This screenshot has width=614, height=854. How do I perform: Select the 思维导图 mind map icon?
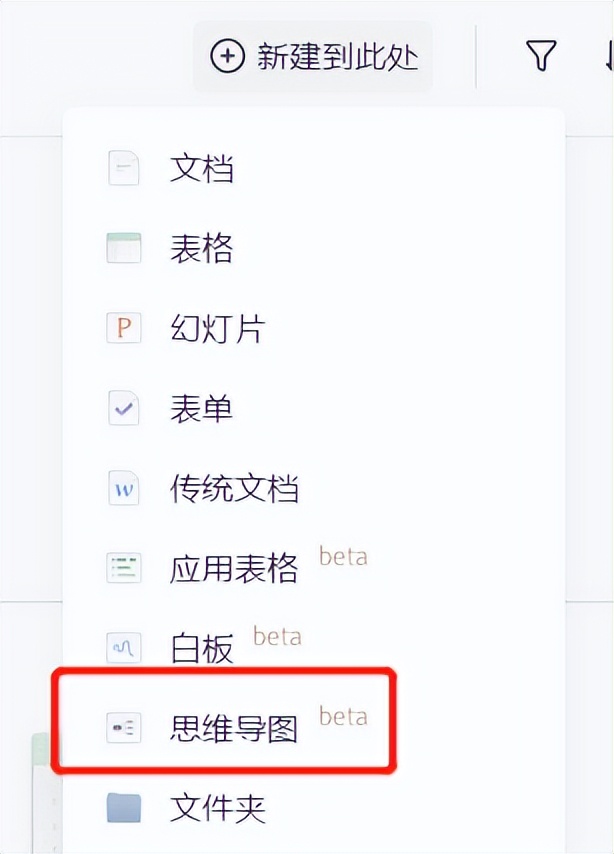[x=124, y=728]
